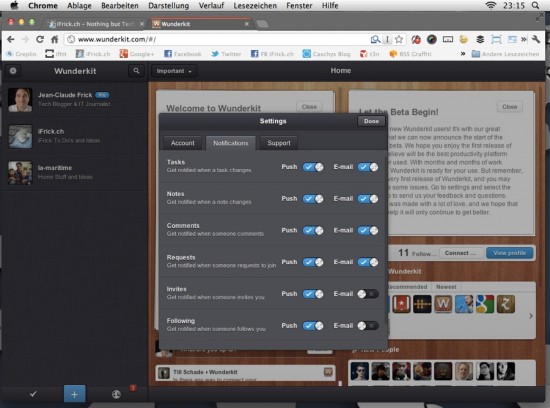Viewport: 550px width, 408px height.
Task: Close the Welcome to Wunderkit card
Action: click(309, 107)
